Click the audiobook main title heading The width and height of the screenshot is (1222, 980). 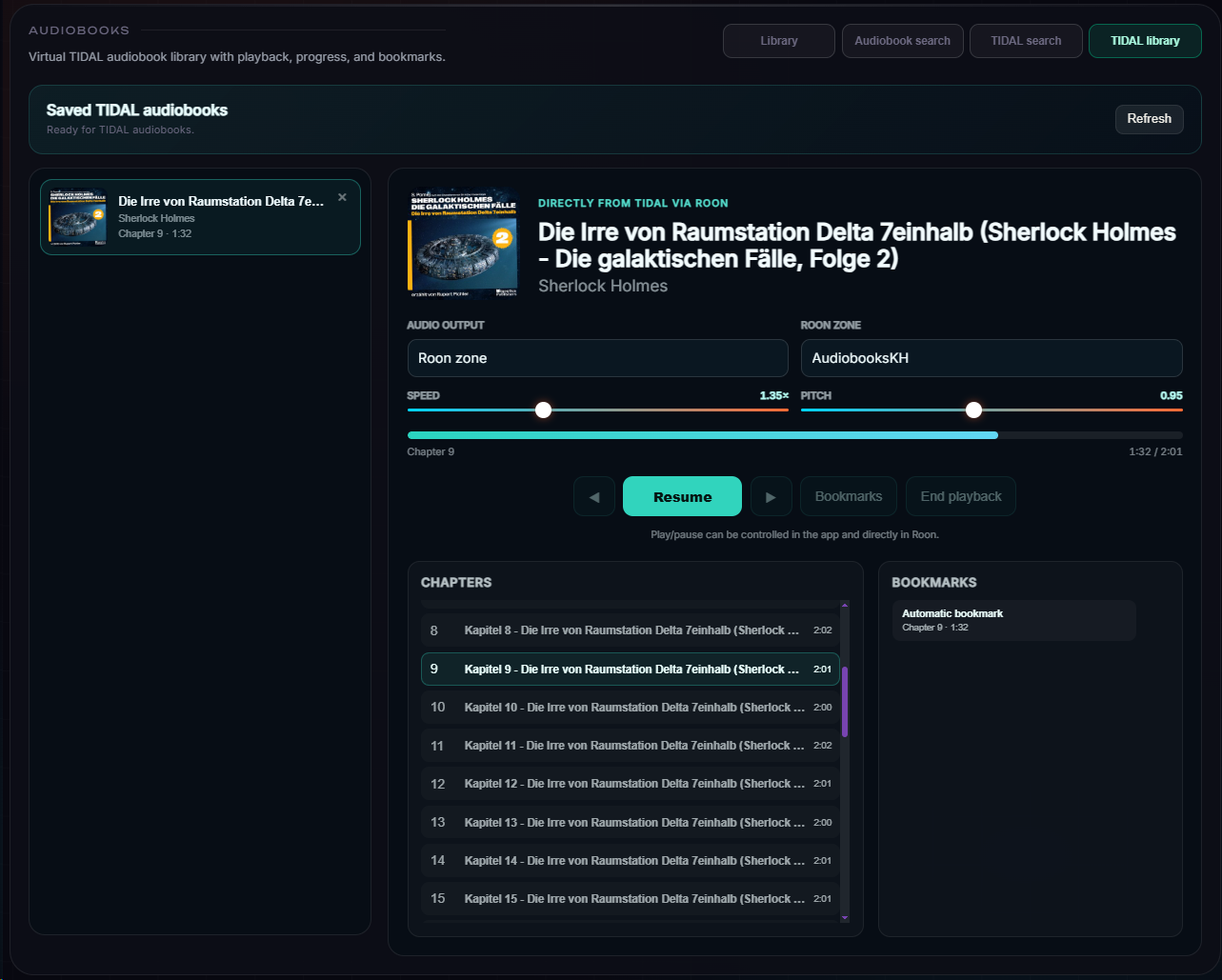pos(857,246)
